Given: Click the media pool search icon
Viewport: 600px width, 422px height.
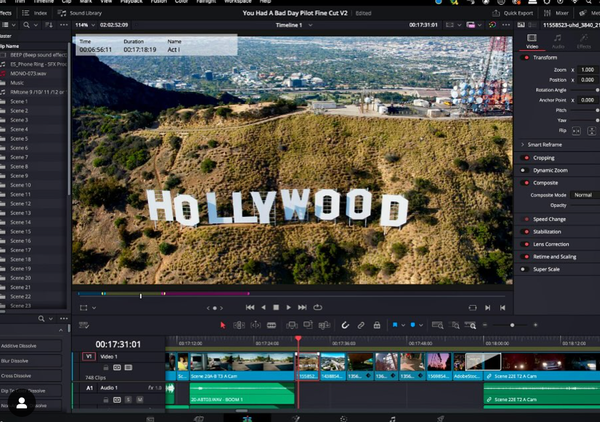Looking at the screenshot, I should 26,25.
